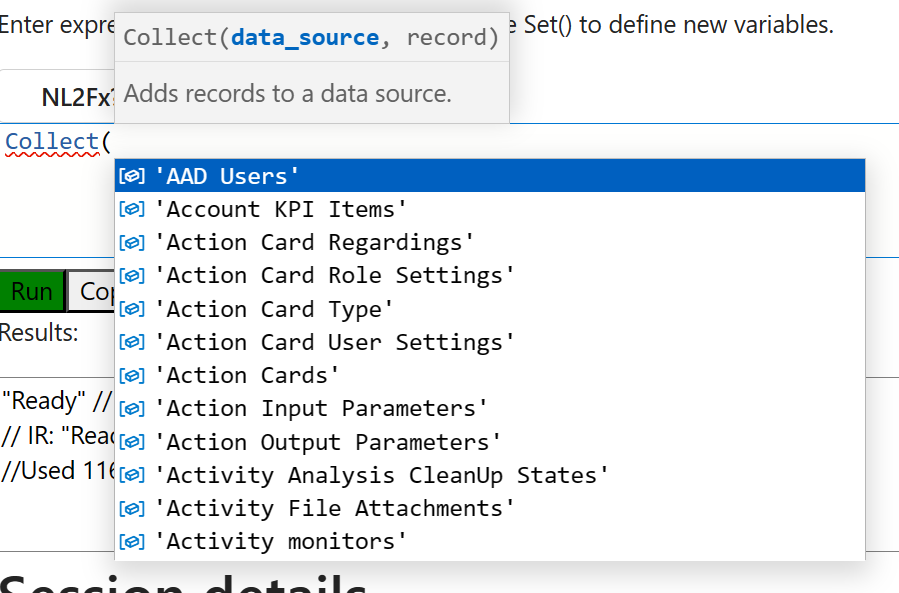
Task: Click the green Run button
Action: click(x=31, y=291)
